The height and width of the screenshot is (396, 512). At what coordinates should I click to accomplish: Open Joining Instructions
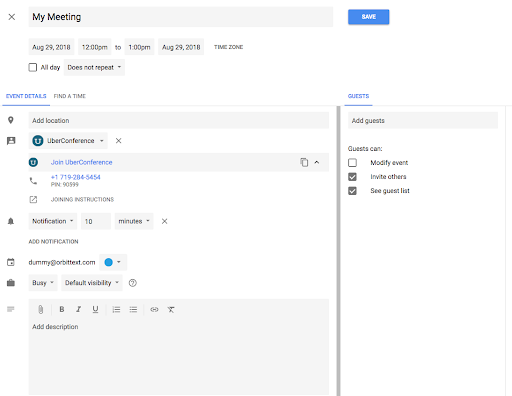[82, 199]
